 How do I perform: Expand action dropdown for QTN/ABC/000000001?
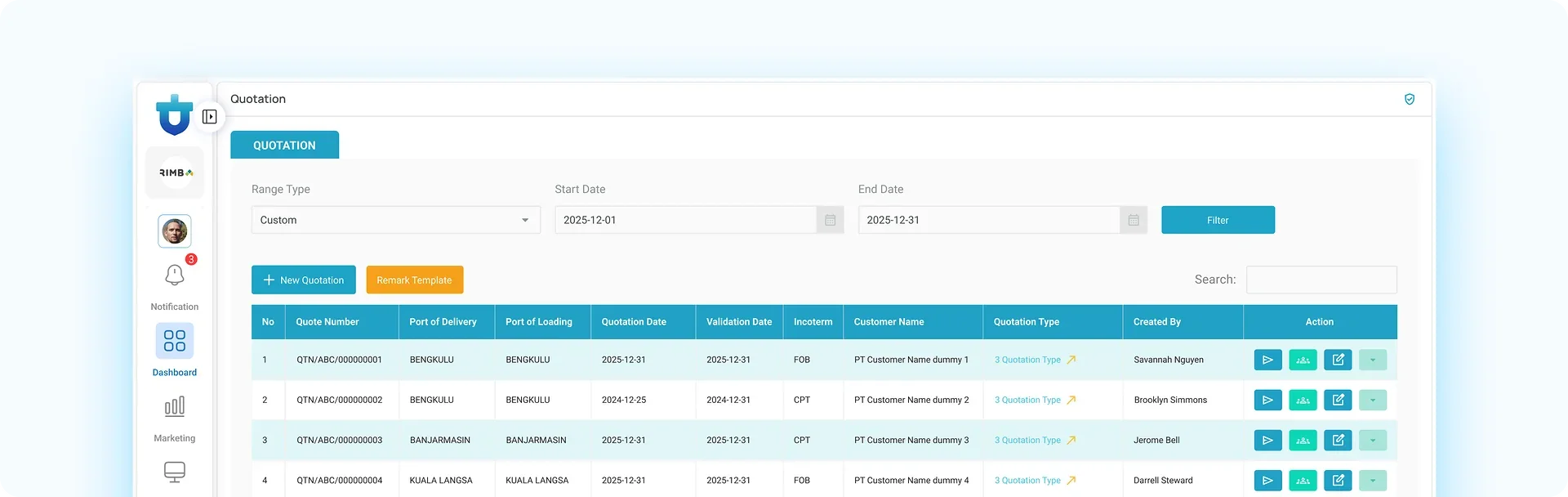click(1373, 360)
